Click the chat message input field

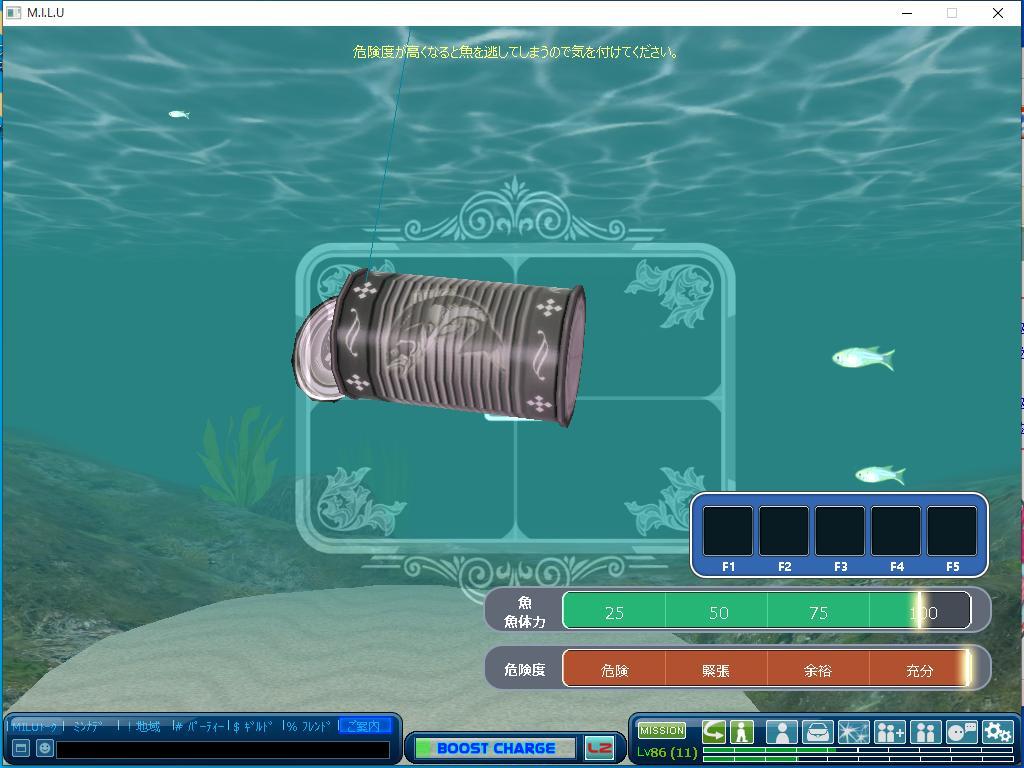pyautogui.click(x=223, y=749)
